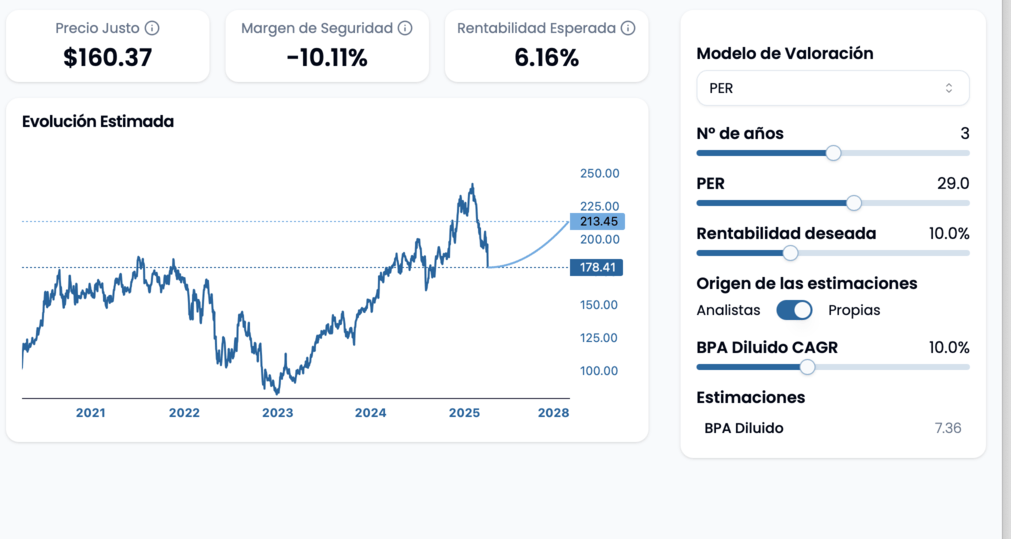Click the info icon next to Precio Justo
This screenshot has height=539, width=1011.
tap(152, 29)
